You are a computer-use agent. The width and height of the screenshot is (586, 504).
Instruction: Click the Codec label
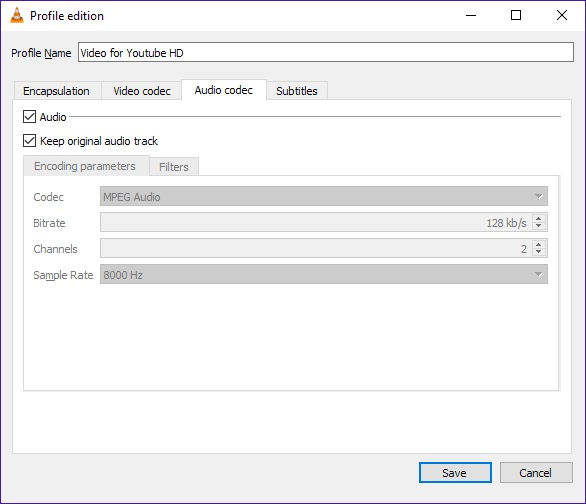click(49, 197)
